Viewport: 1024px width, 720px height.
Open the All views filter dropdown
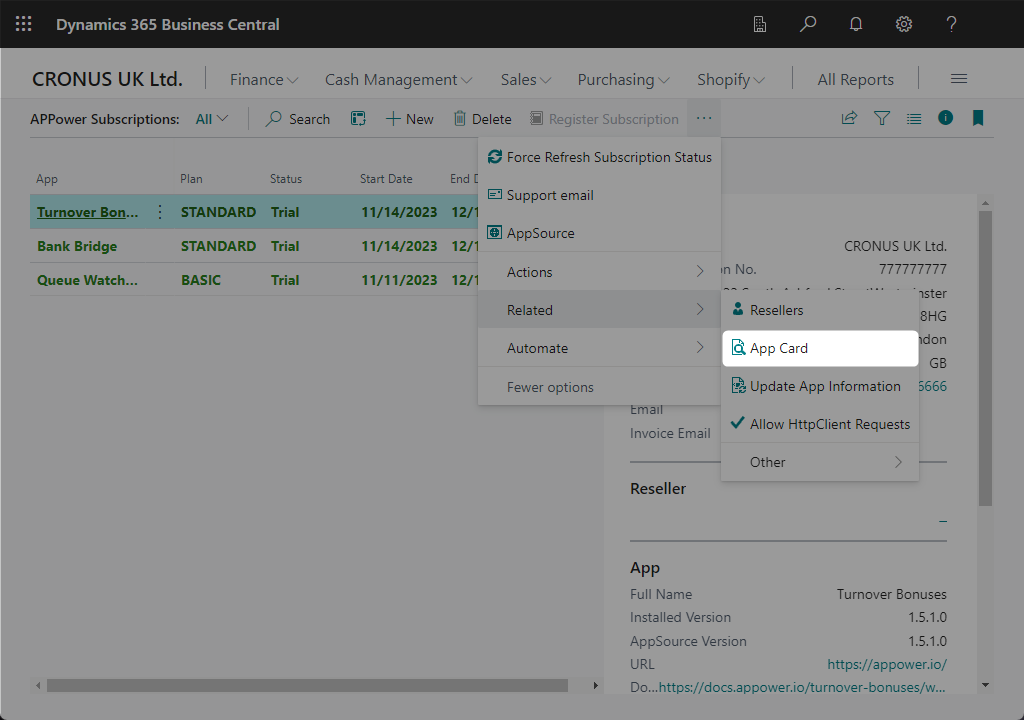pyautogui.click(x=211, y=119)
